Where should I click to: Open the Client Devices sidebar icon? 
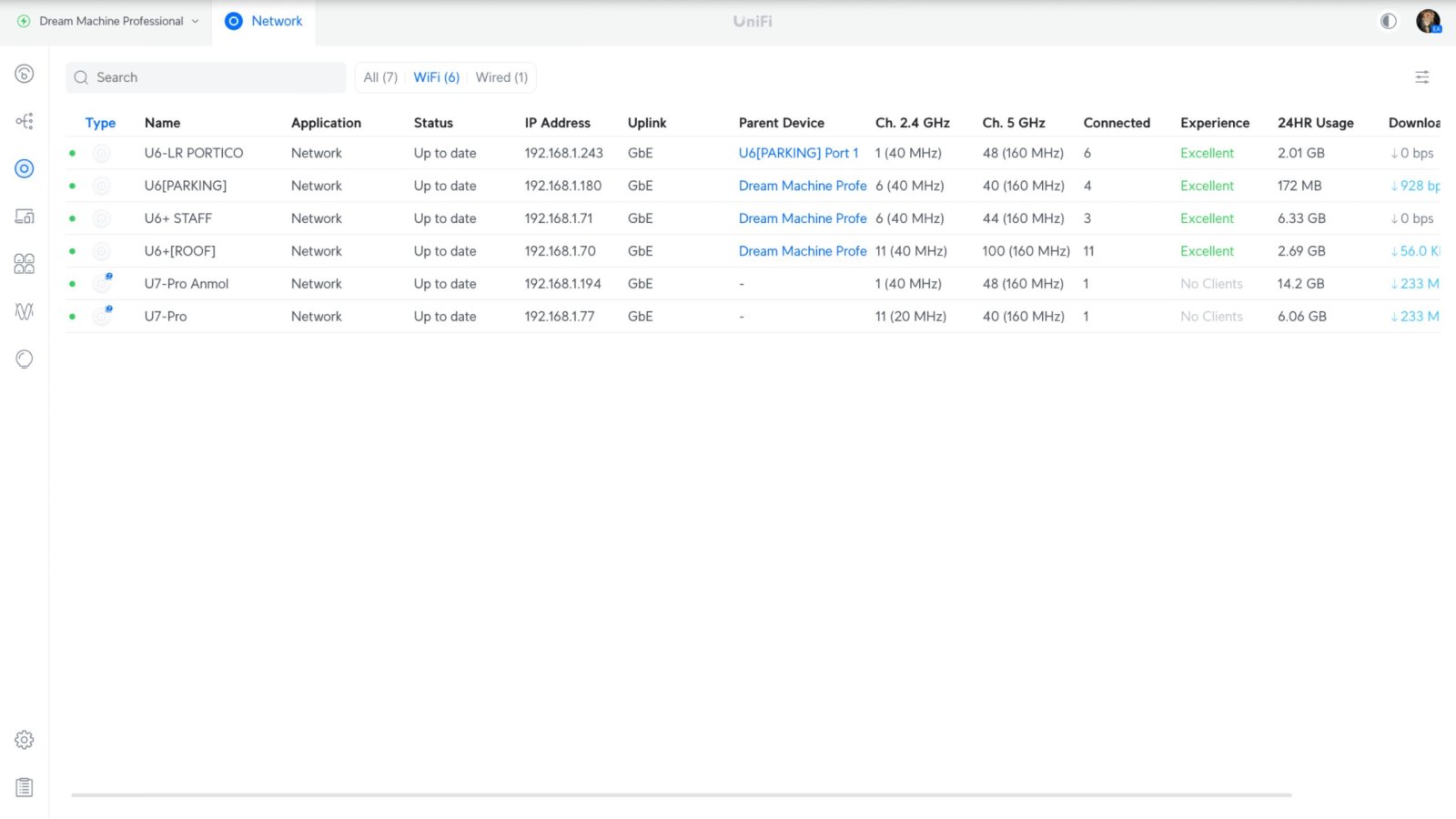pyautogui.click(x=25, y=217)
